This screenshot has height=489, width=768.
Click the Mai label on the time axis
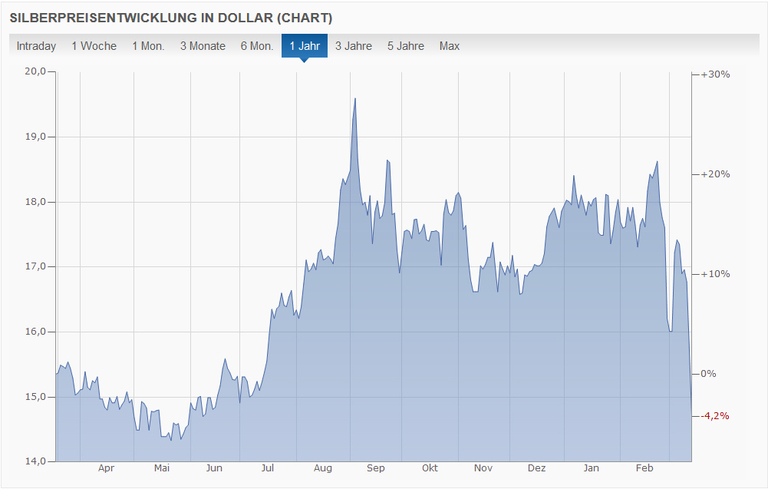(161, 468)
